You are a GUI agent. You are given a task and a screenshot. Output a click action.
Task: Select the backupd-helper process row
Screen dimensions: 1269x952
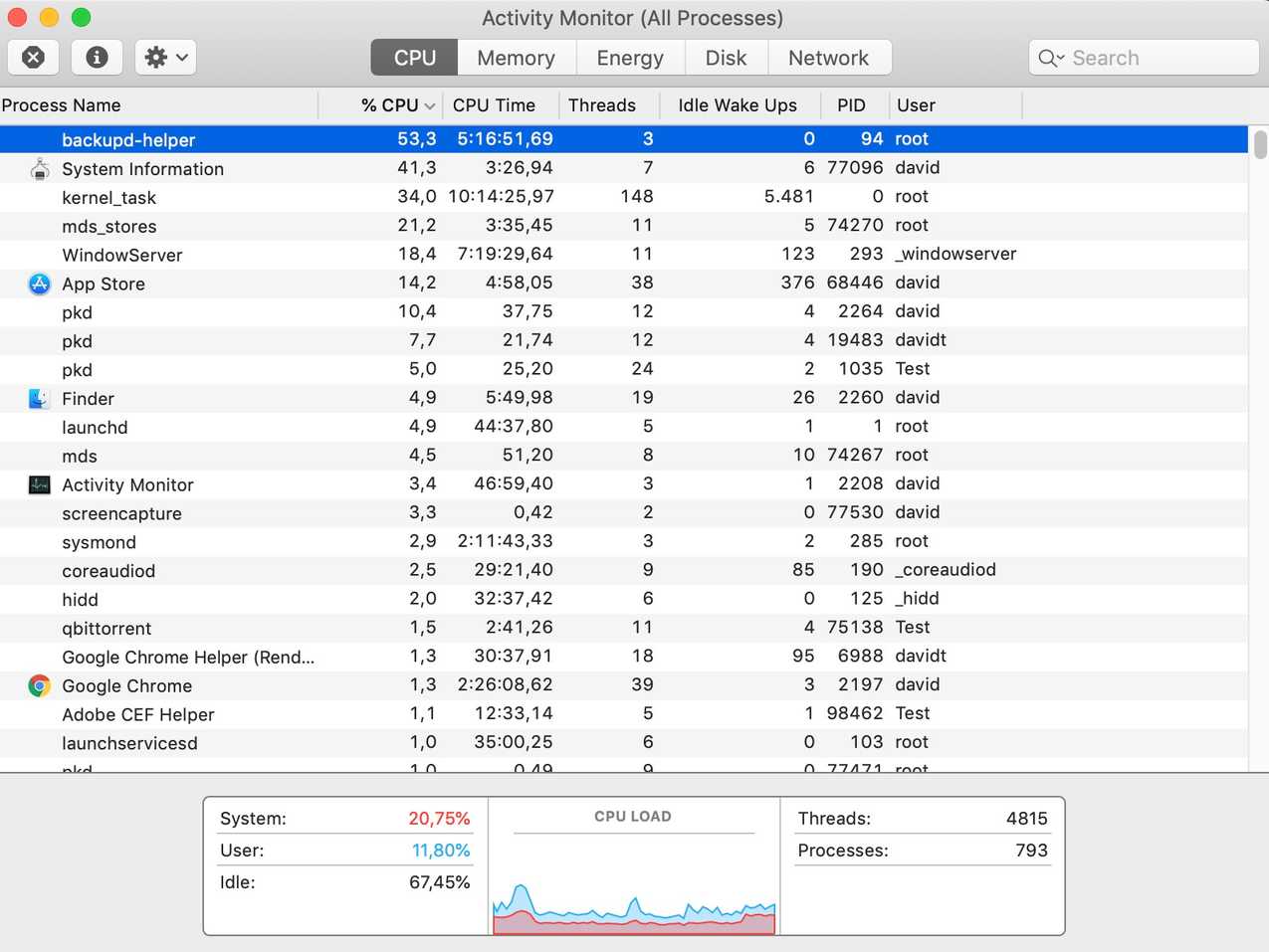pos(398,139)
